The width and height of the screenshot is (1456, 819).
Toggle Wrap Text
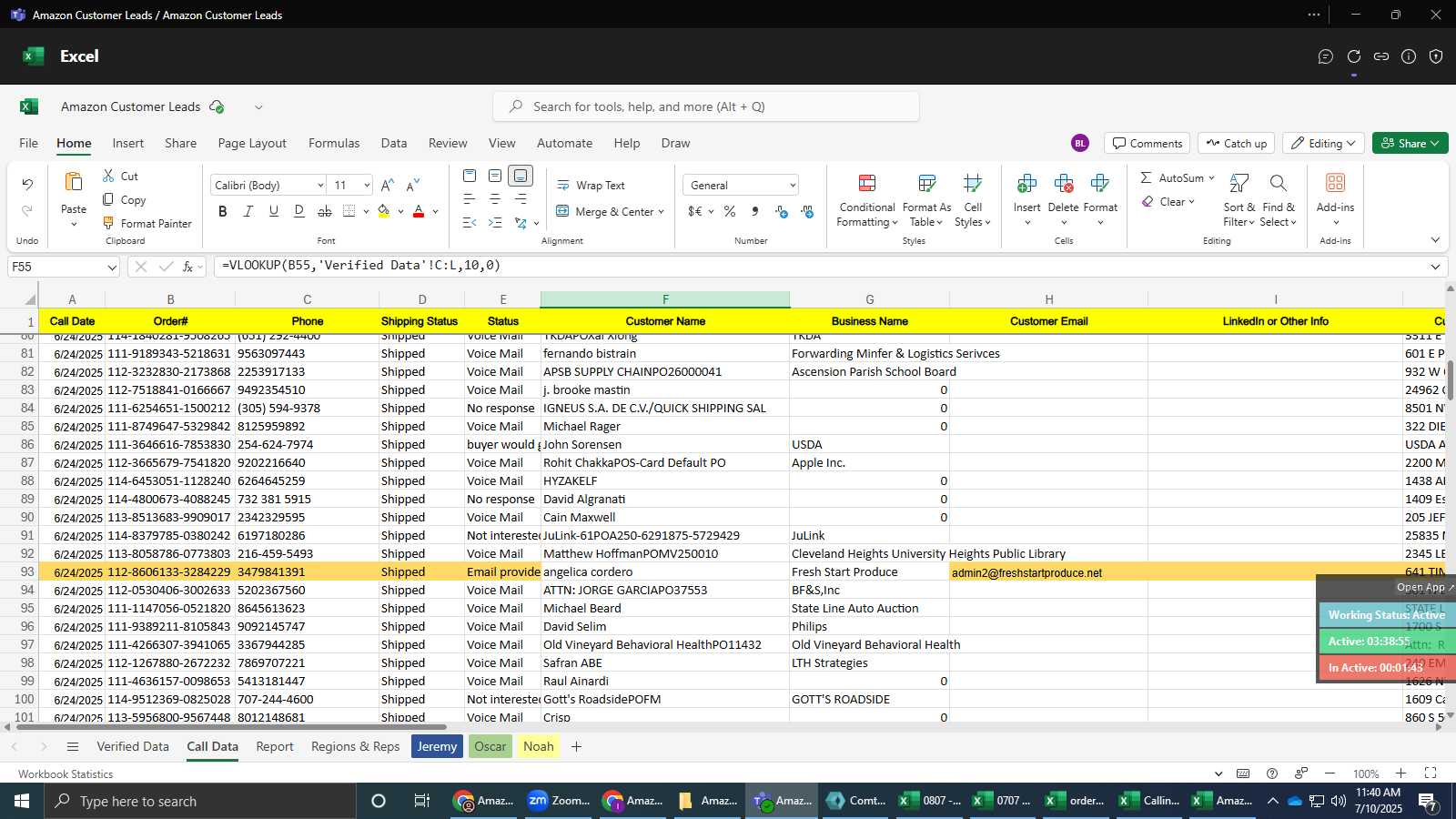591,185
